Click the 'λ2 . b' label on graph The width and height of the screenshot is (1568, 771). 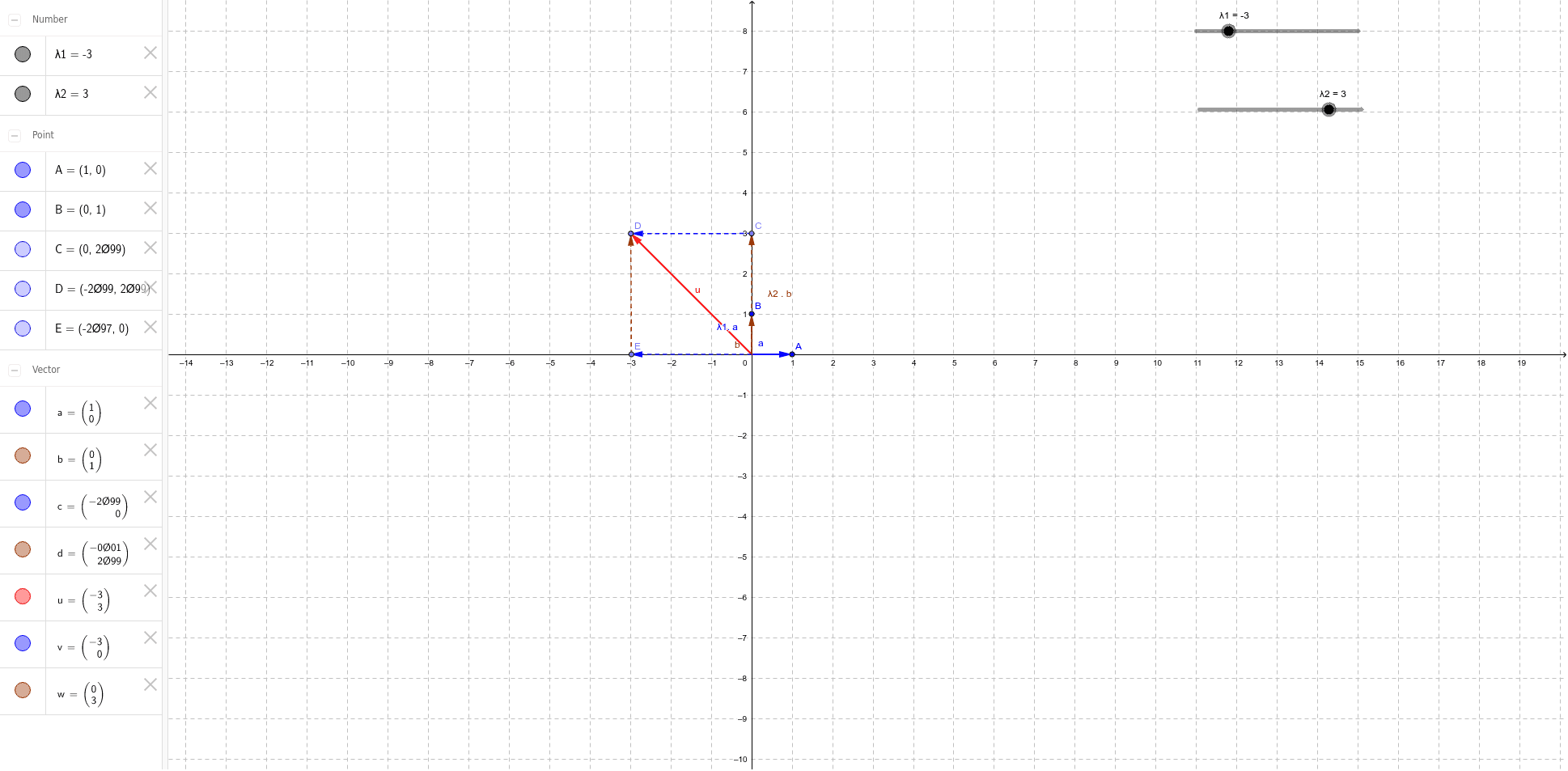[780, 294]
